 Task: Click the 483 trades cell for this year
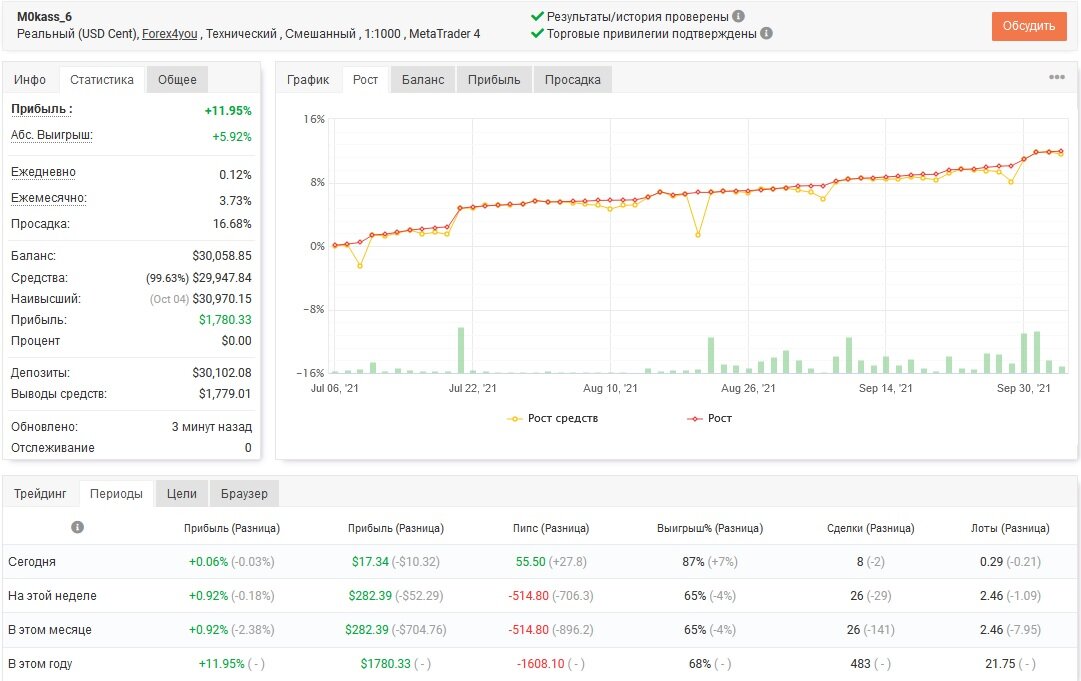pos(860,664)
